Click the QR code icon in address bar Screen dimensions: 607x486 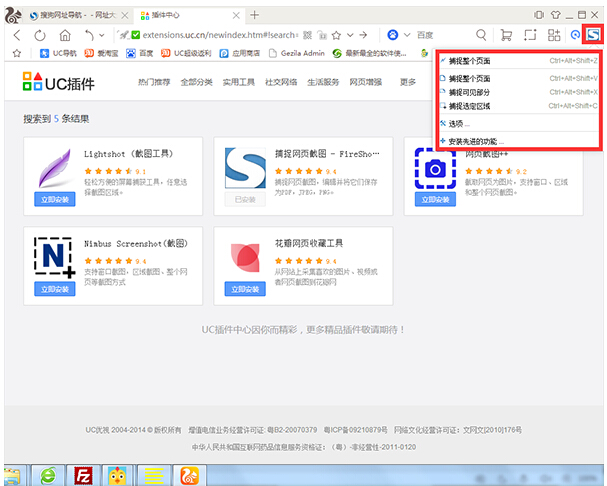tap(307, 35)
